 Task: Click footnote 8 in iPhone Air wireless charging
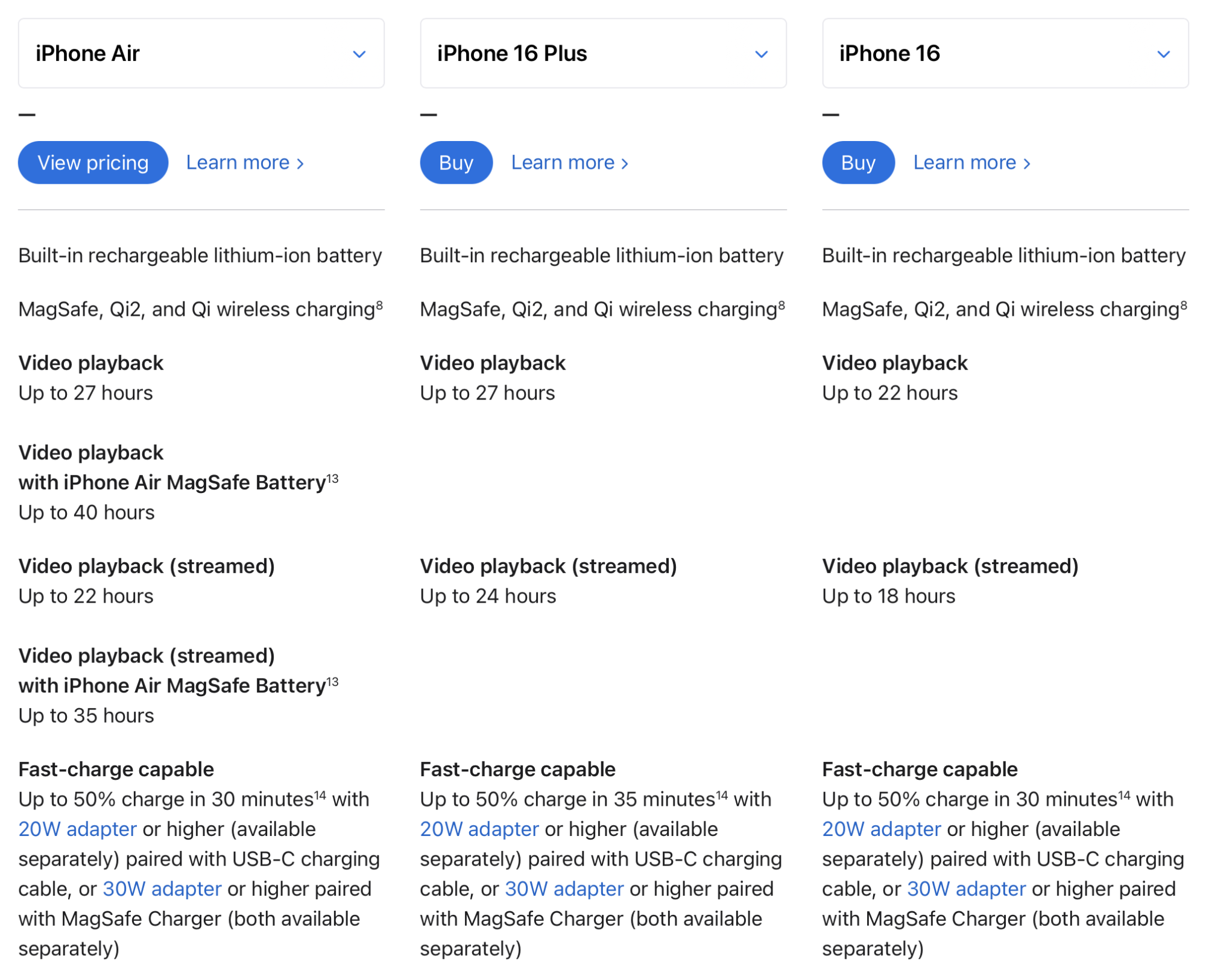tap(379, 306)
